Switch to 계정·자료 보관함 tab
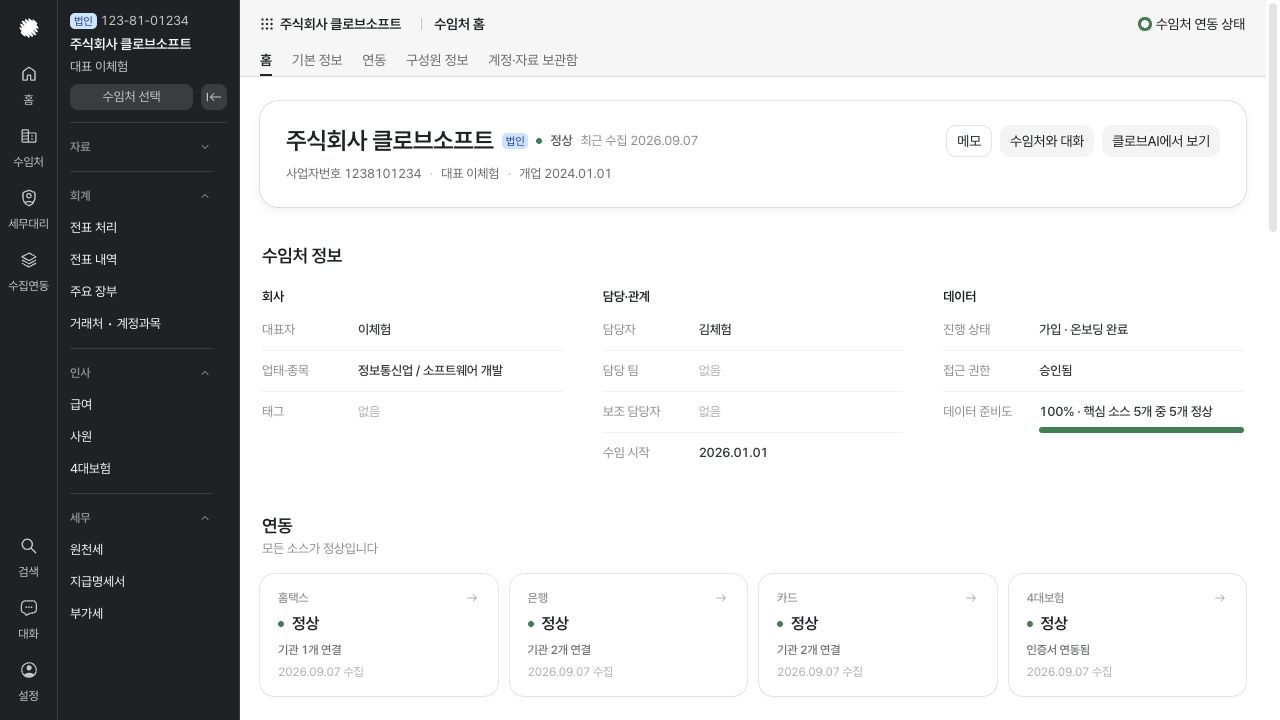 click(533, 60)
